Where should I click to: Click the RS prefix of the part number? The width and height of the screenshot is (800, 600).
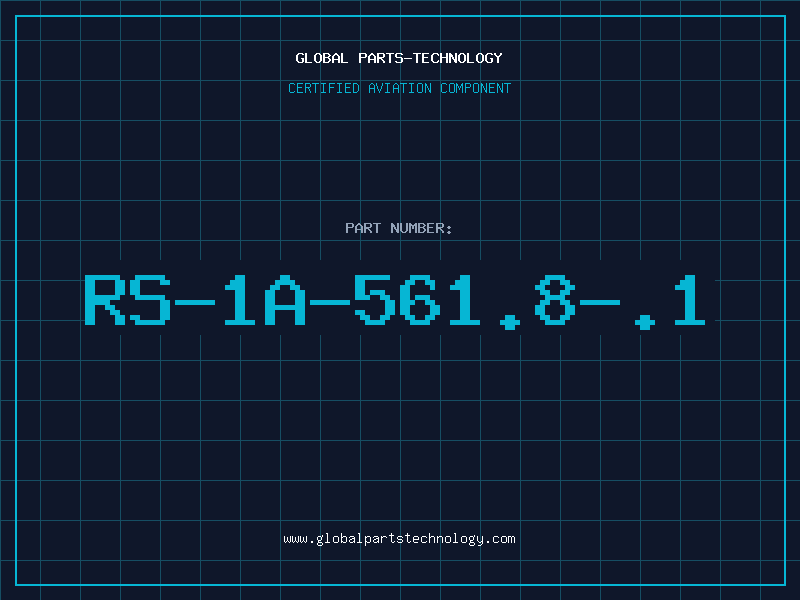[128, 300]
